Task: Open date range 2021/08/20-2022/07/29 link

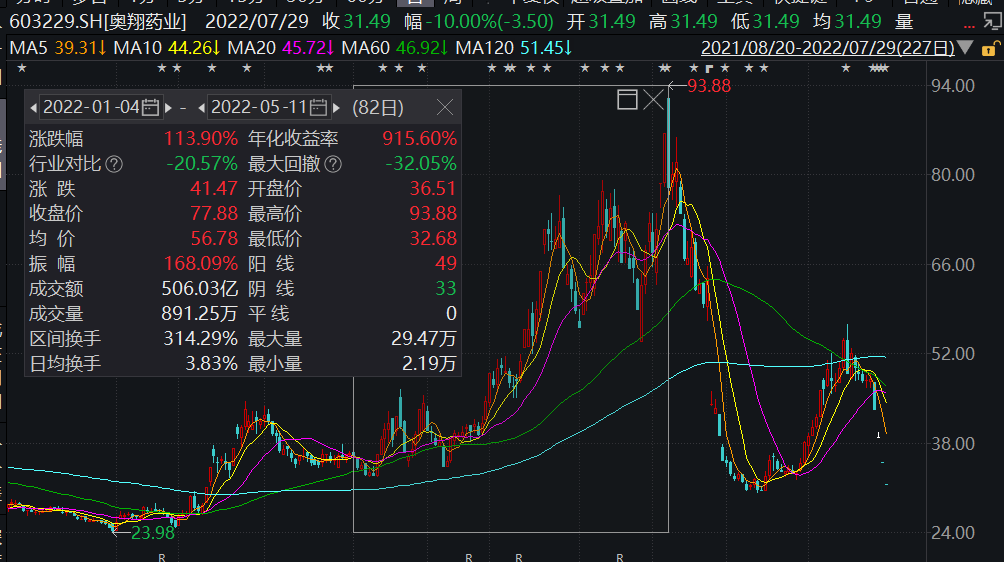Action: click(827, 48)
